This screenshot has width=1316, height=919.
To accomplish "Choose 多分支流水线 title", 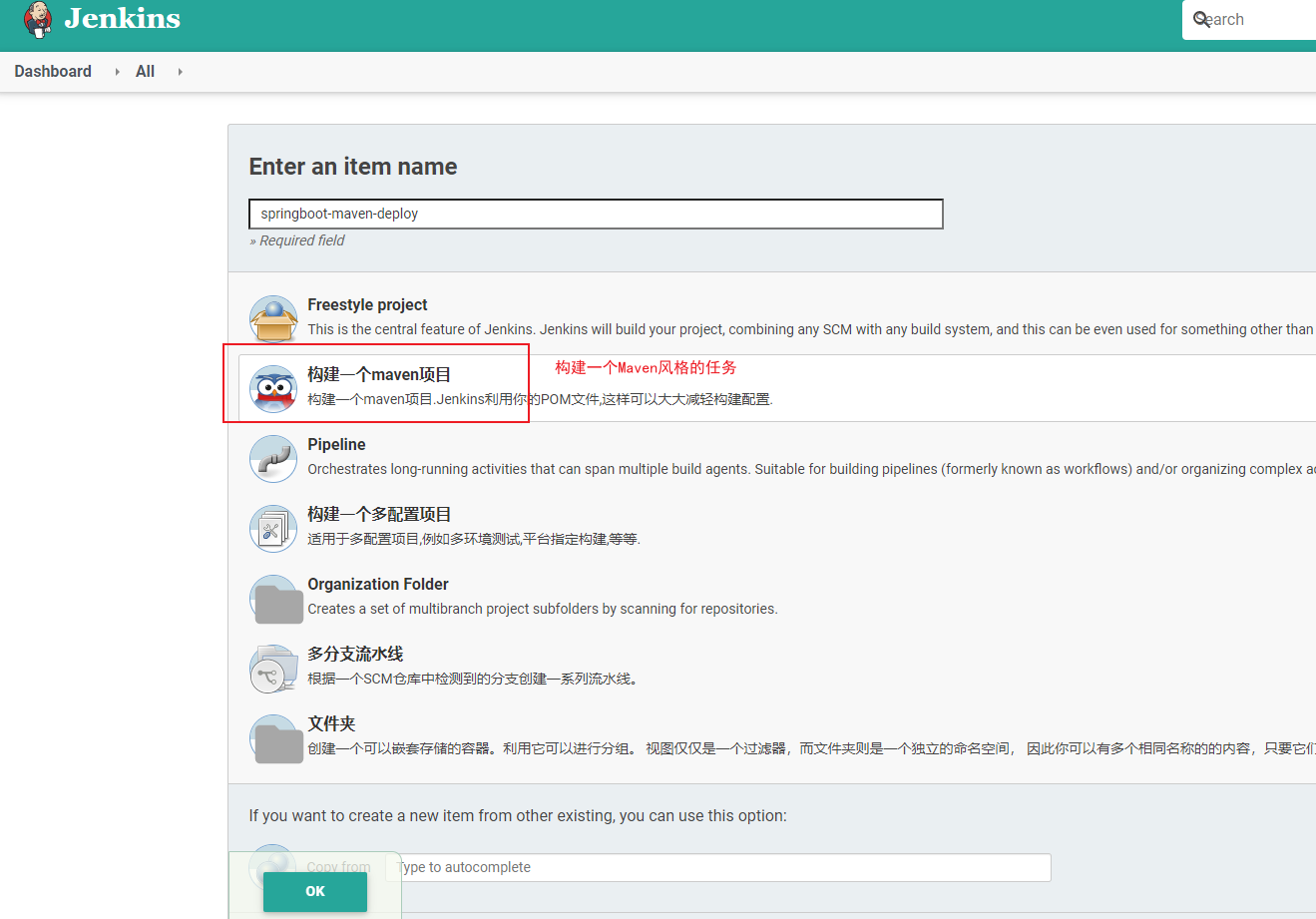I will 355,654.
